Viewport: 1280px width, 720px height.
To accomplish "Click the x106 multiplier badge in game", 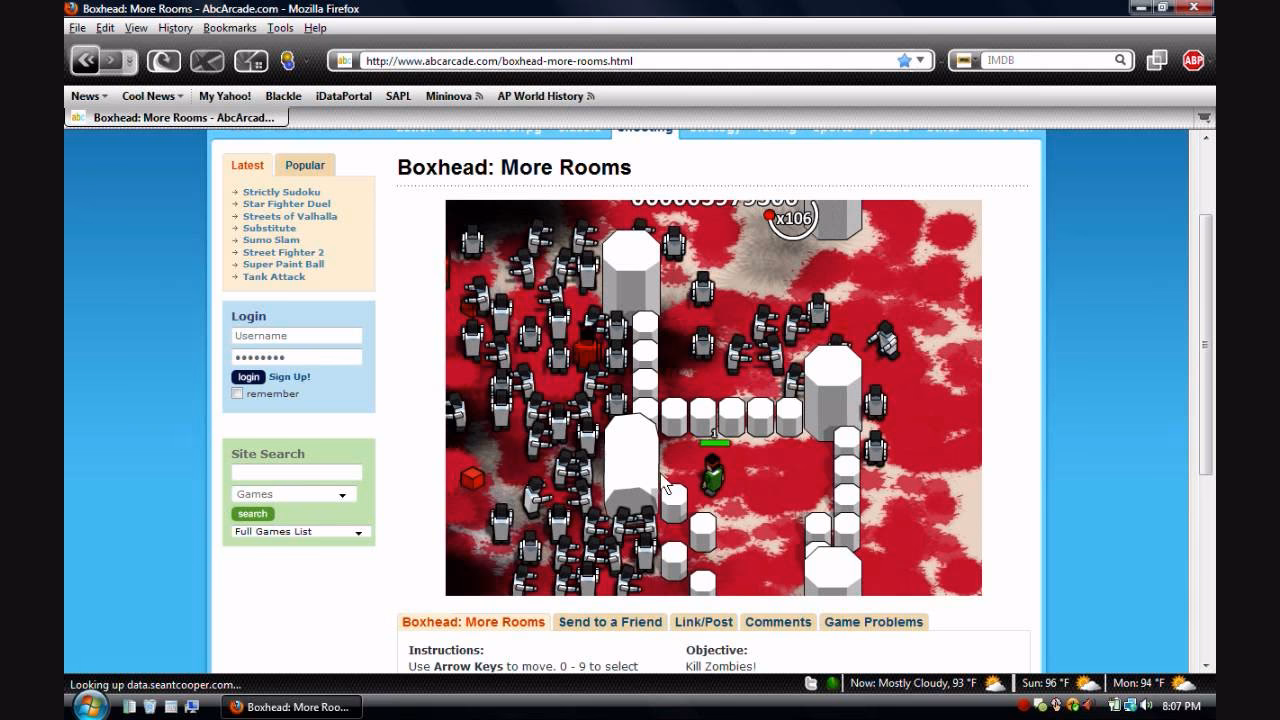I will pyautogui.click(x=792, y=217).
